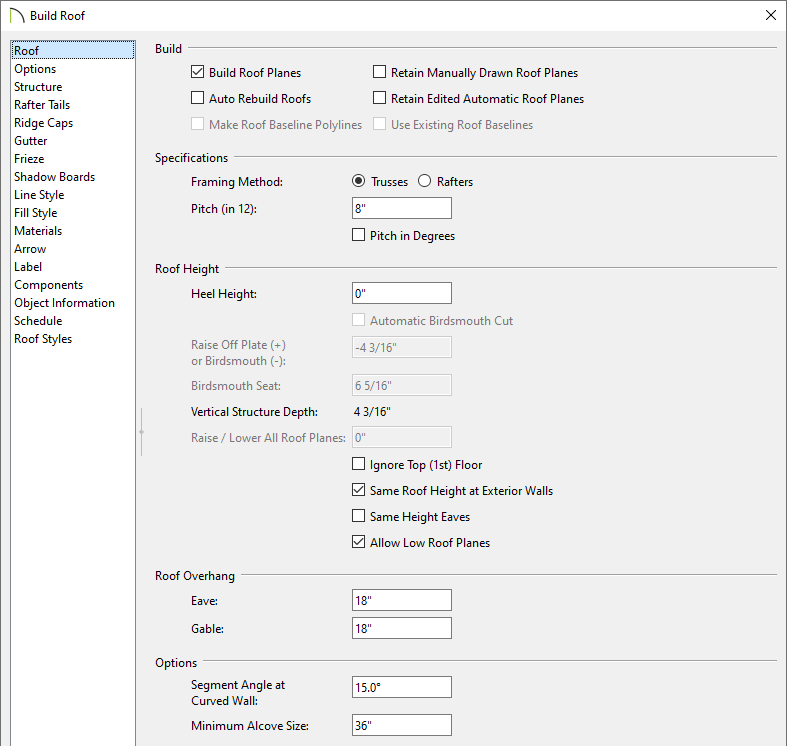Click the Vertical Structure Depth value 4 3/16"
The height and width of the screenshot is (746, 787).
click(x=372, y=412)
